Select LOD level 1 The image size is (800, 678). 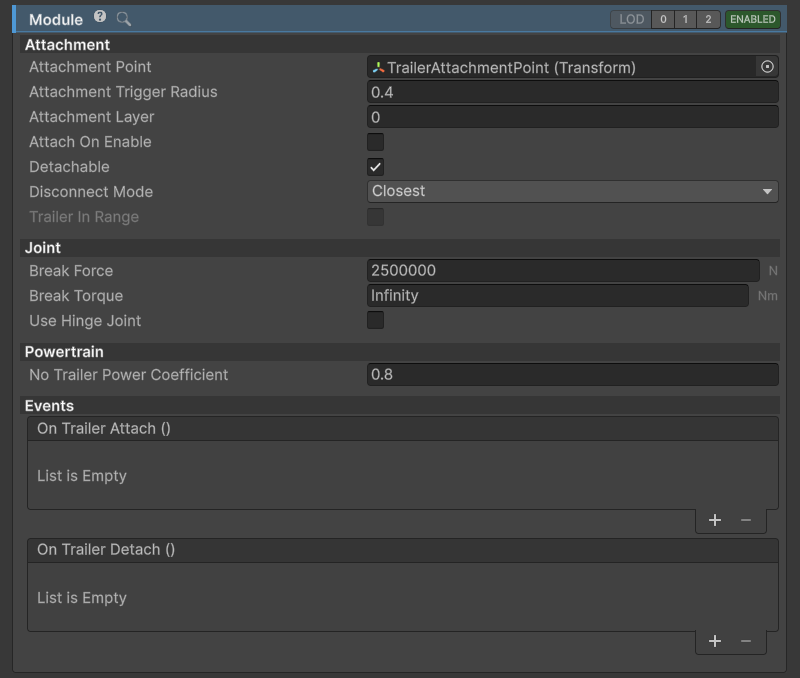pos(685,19)
